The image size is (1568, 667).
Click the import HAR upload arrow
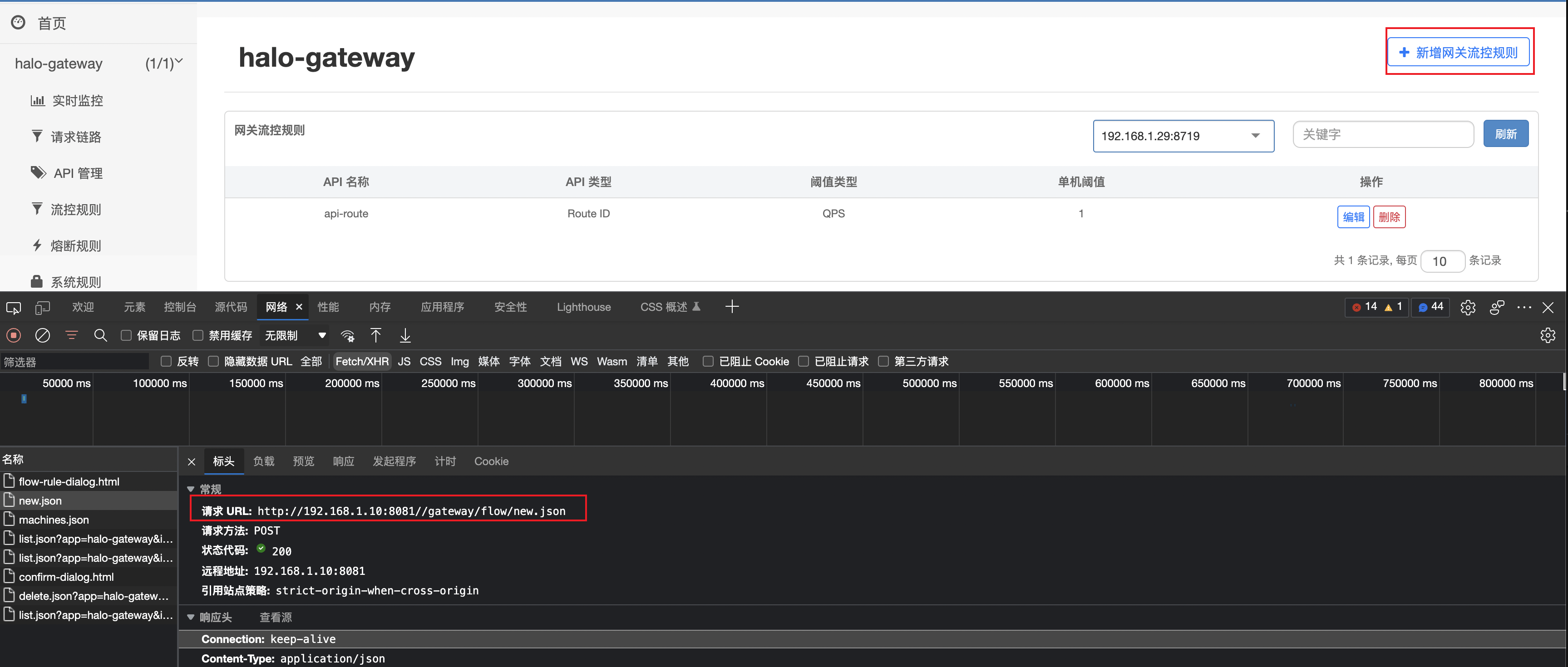click(376, 335)
